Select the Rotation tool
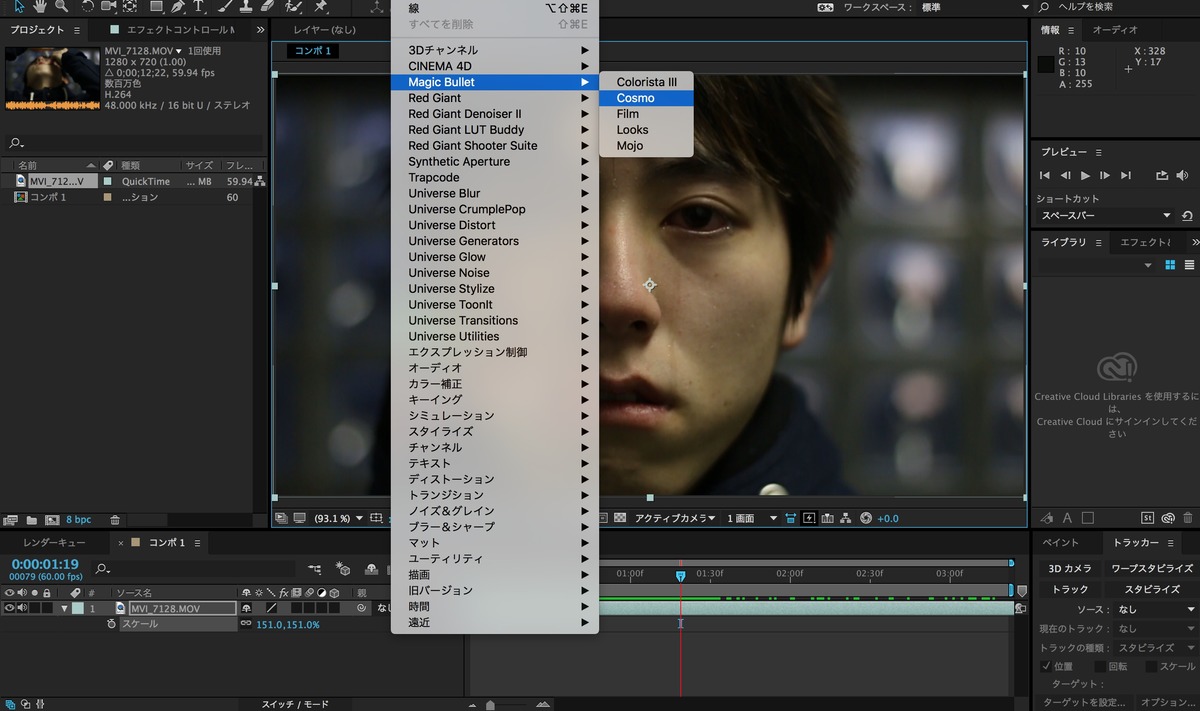Viewport: 1200px width, 711px height. pyautogui.click(x=87, y=6)
